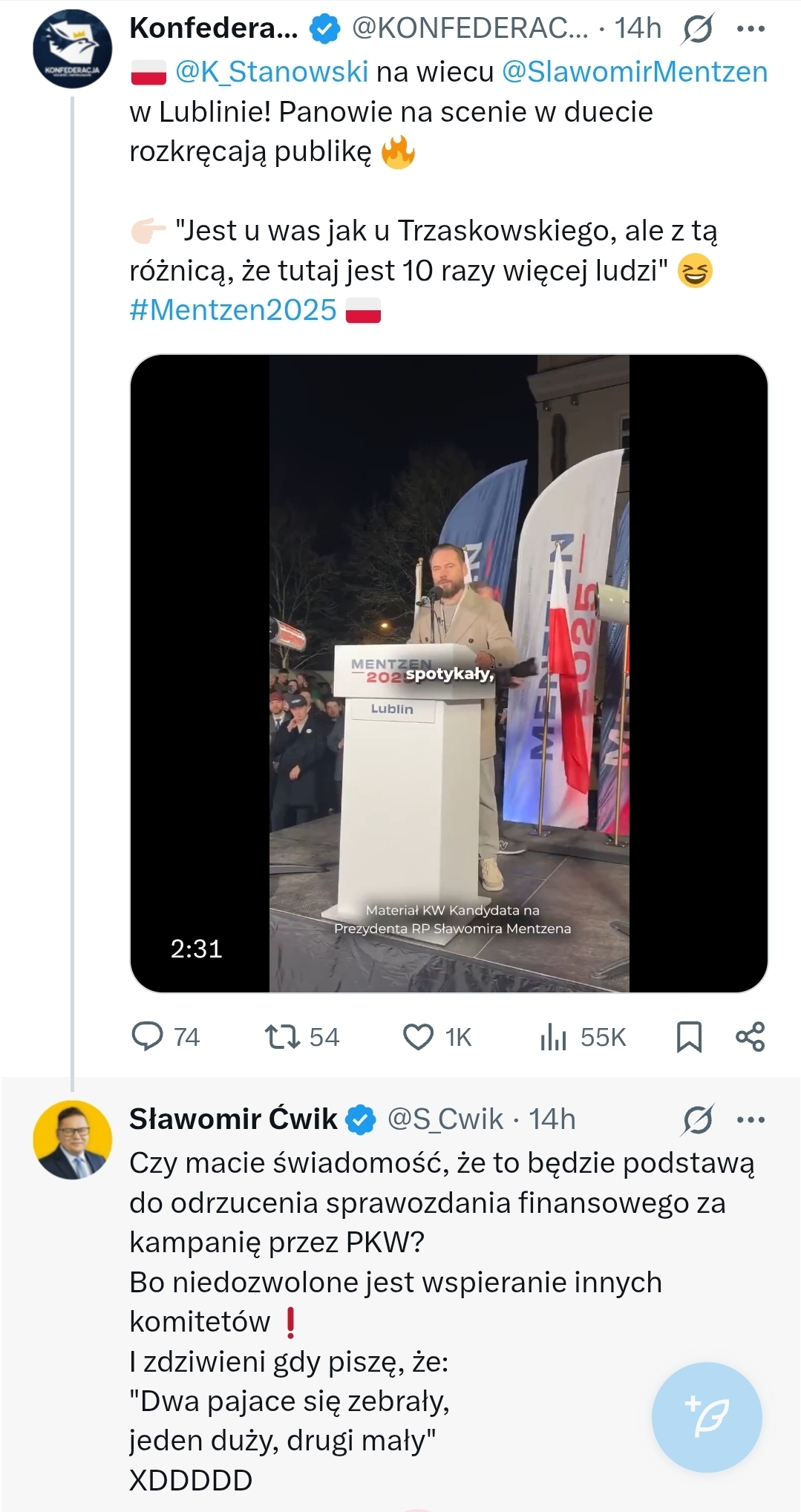Tap the 2:31 video duration label
Viewport: 801px width, 1512px height.
(x=196, y=949)
